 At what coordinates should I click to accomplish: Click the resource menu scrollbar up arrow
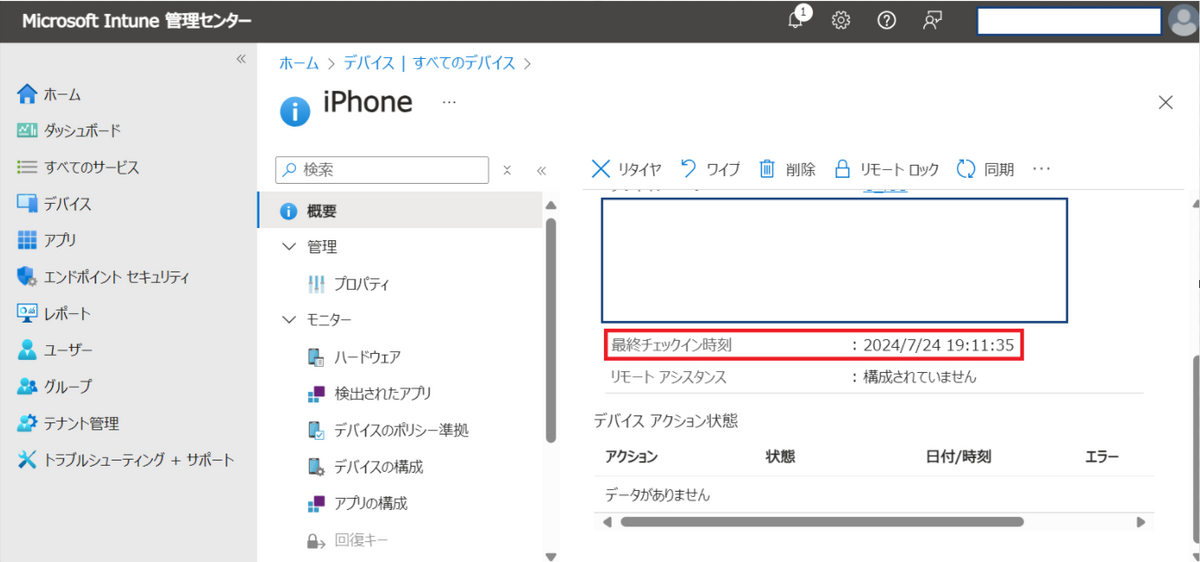(550, 206)
